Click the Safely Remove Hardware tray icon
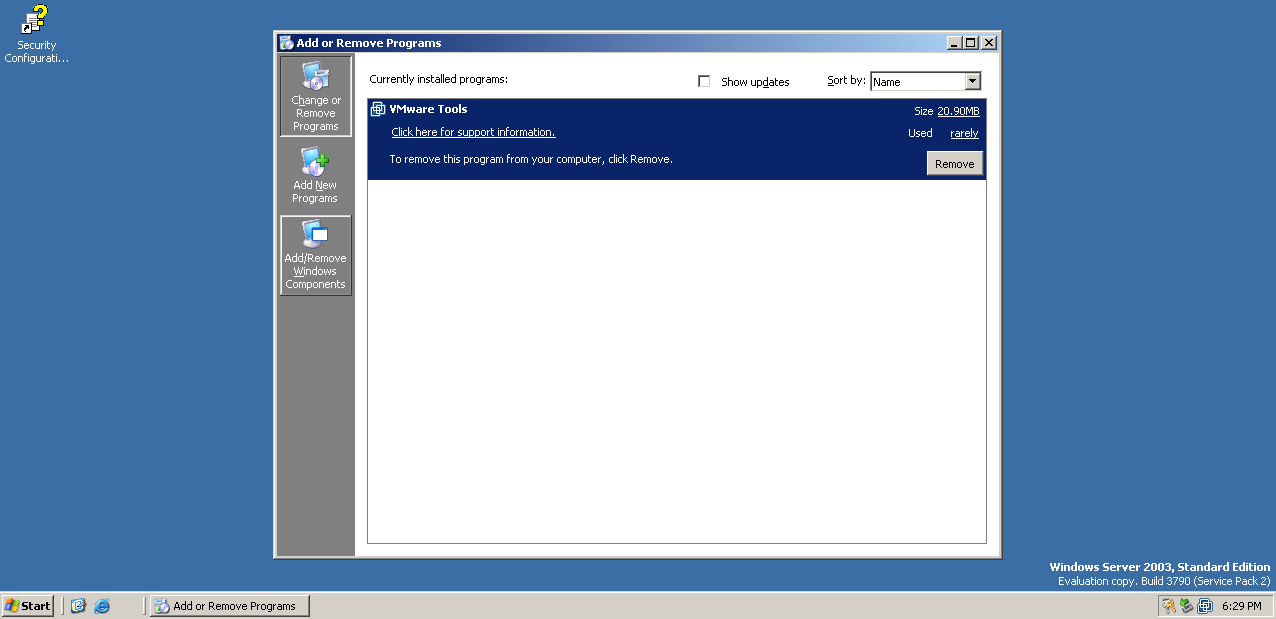The image size is (1276, 619). click(x=1187, y=606)
